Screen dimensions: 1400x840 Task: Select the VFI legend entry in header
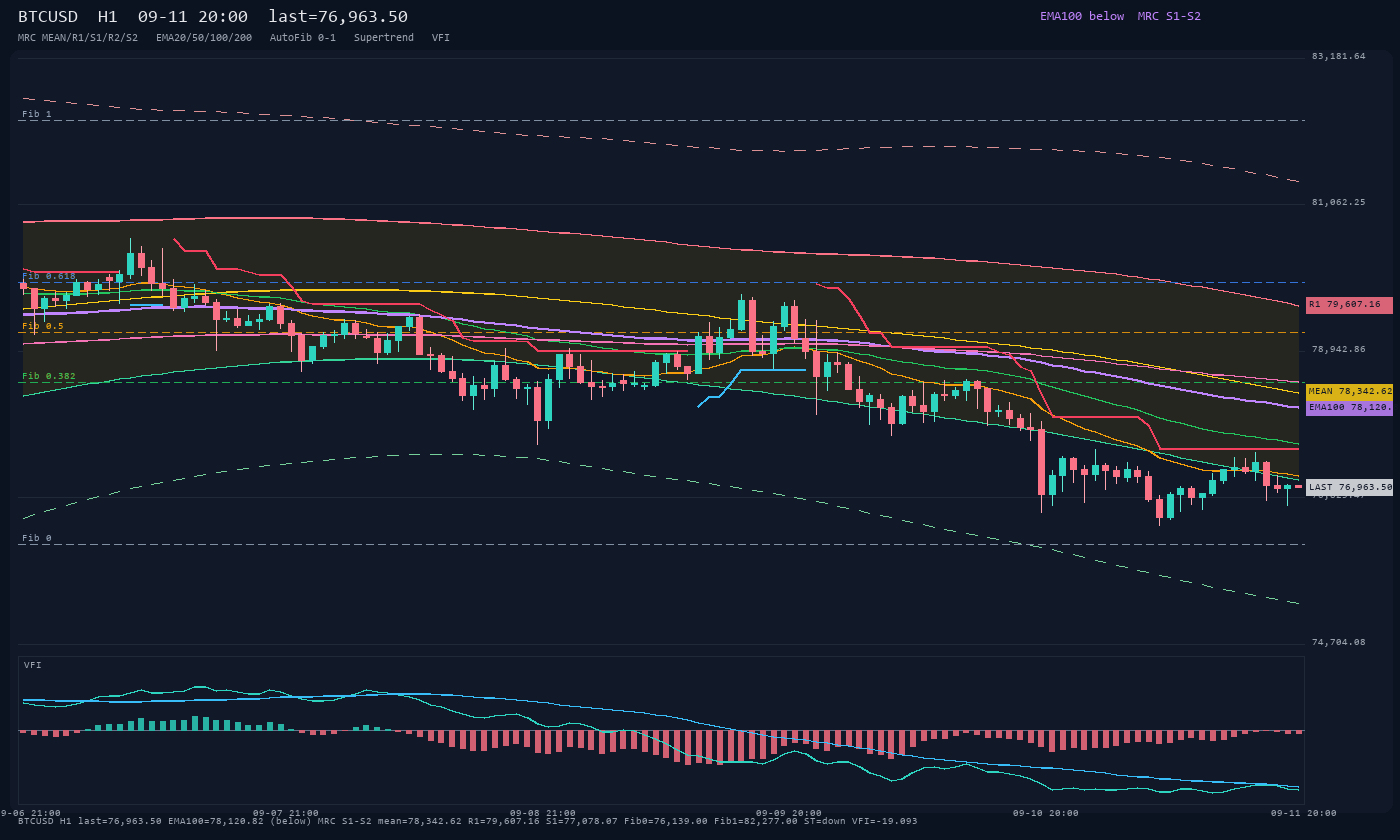(x=441, y=38)
